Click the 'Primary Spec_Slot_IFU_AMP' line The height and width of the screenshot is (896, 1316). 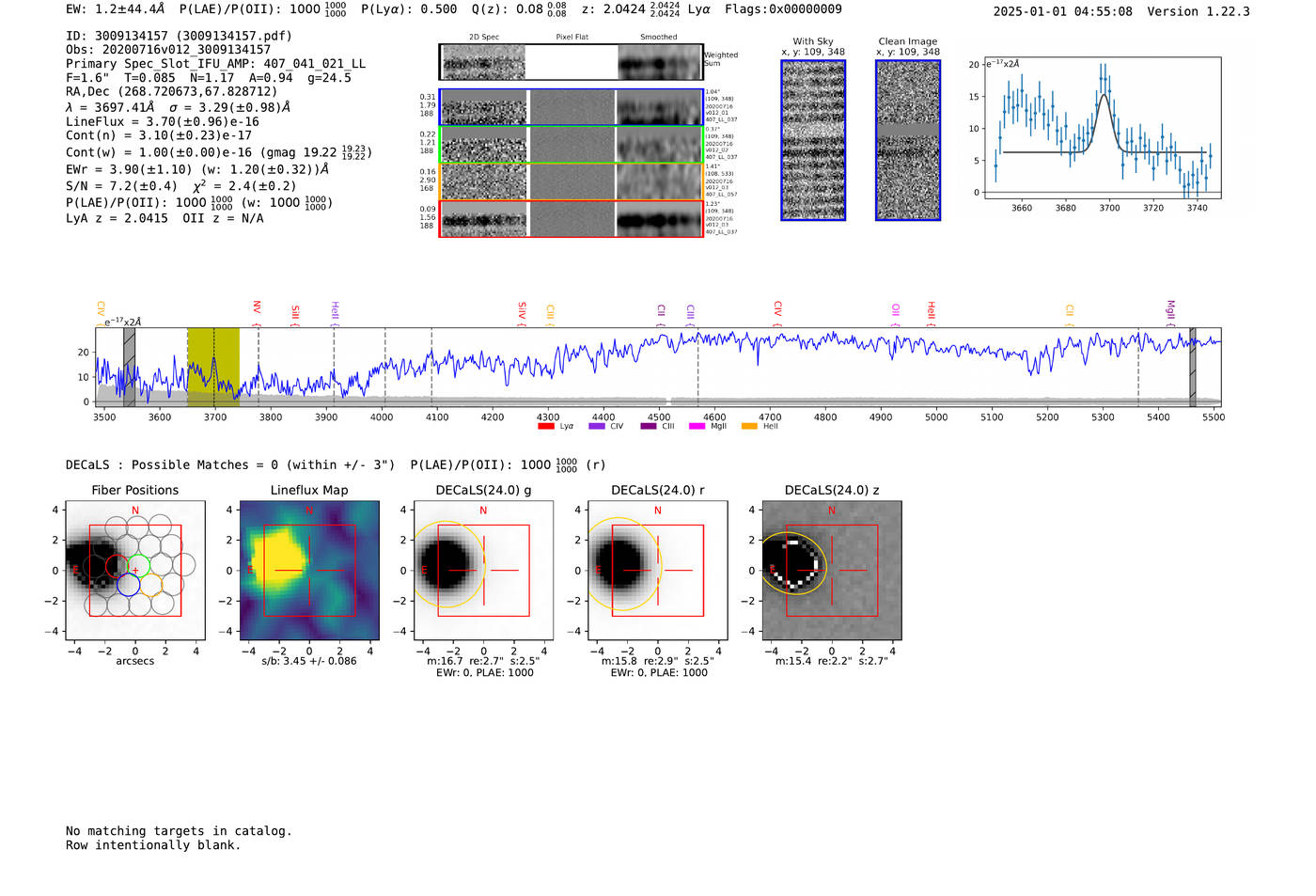point(216,64)
